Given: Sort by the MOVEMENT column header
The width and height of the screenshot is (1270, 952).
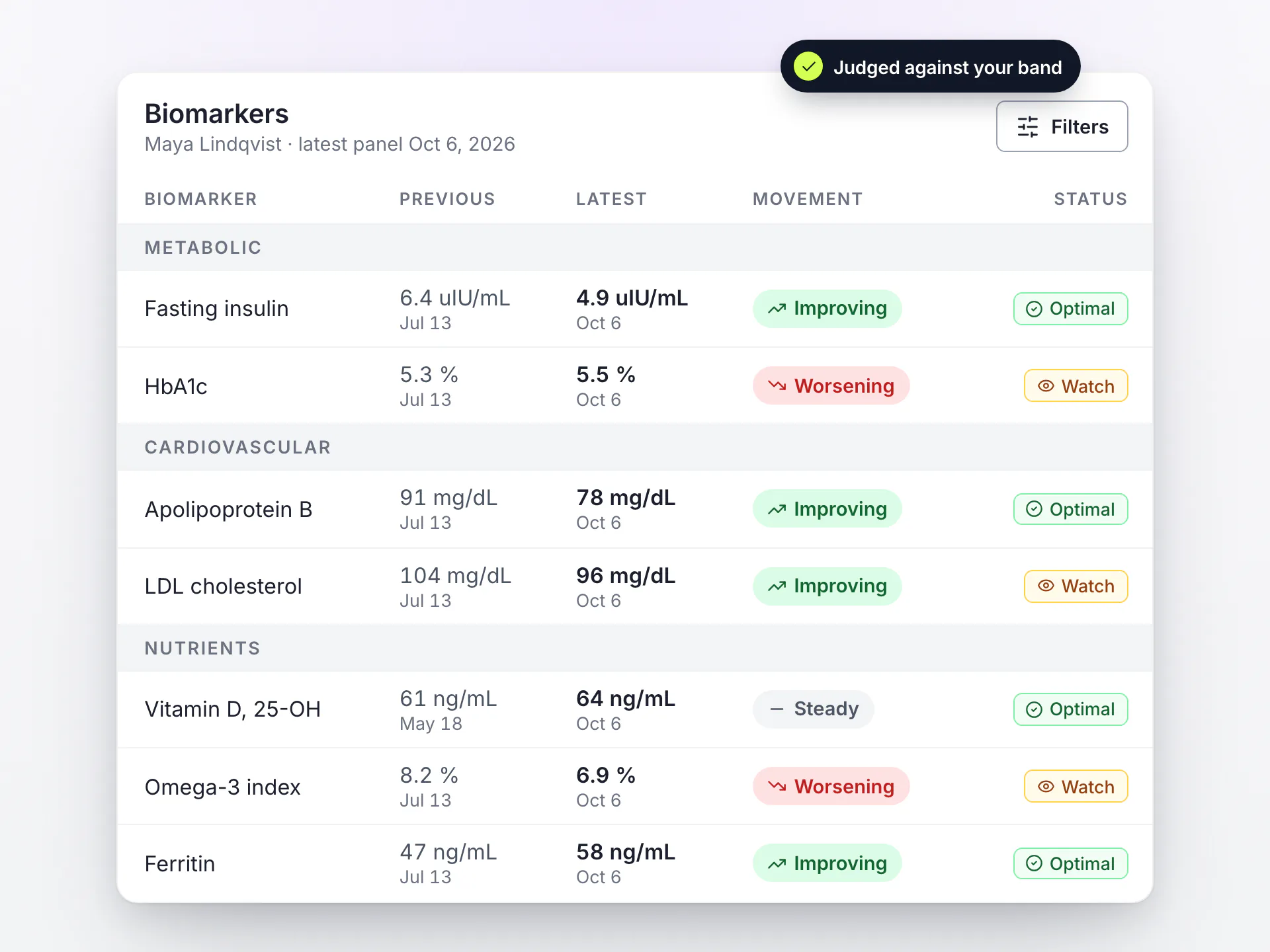Looking at the screenshot, I should click(808, 199).
